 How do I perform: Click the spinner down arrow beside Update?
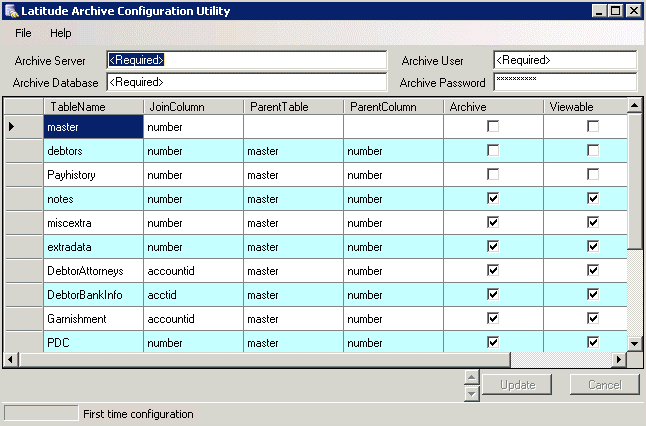point(471,393)
